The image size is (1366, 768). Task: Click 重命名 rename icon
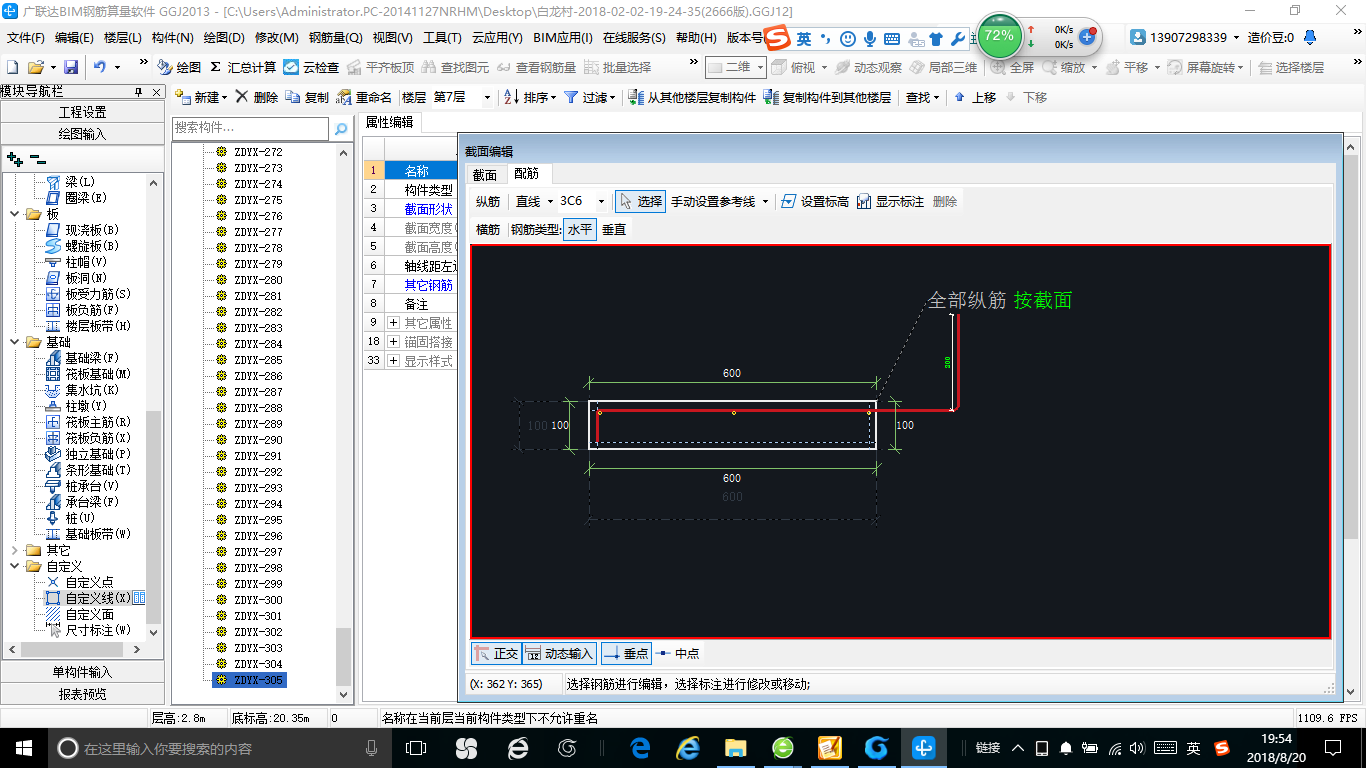tap(345, 97)
